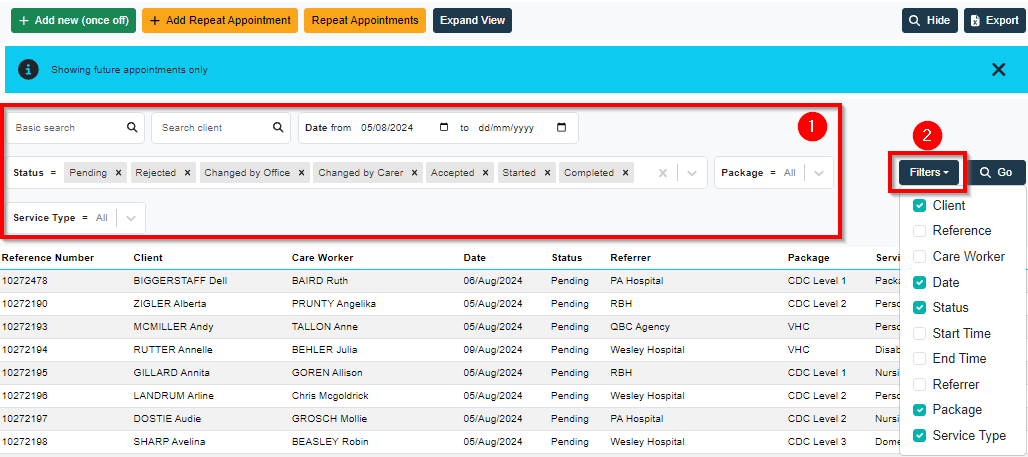Clear all selected Status values
The width and height of the screenshot is (1028, 457).
coord(663,173)
